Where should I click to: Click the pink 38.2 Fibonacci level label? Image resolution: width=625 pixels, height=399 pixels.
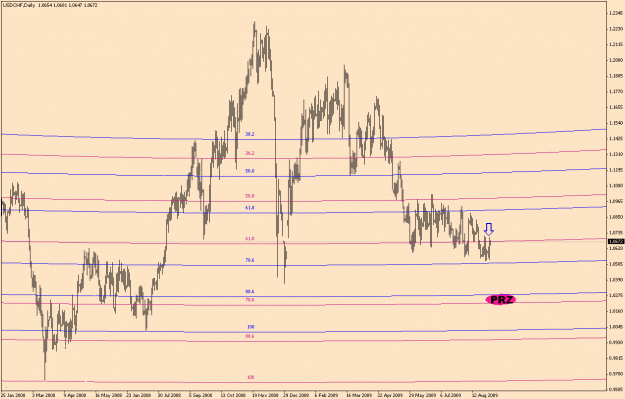tap(250, 153)
